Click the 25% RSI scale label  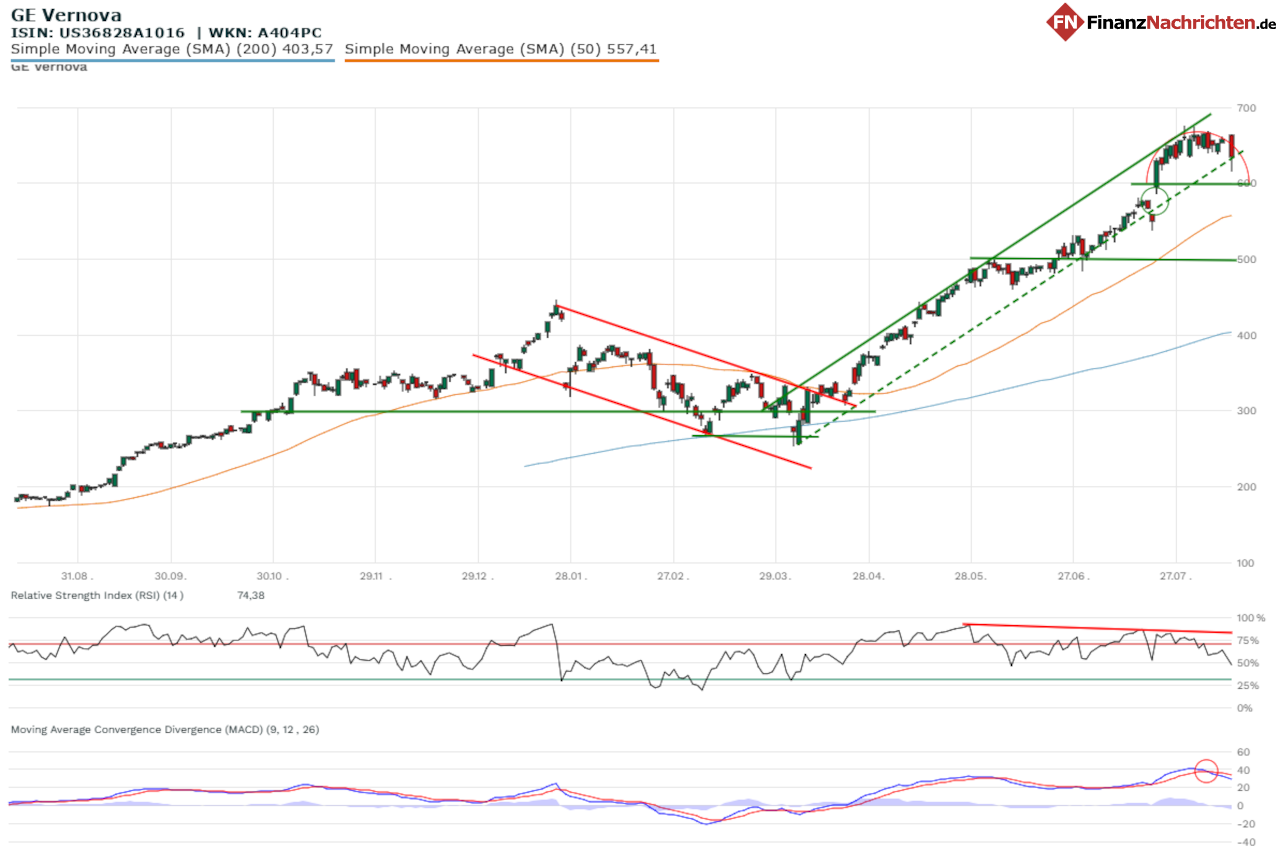tap(1249, 685)
